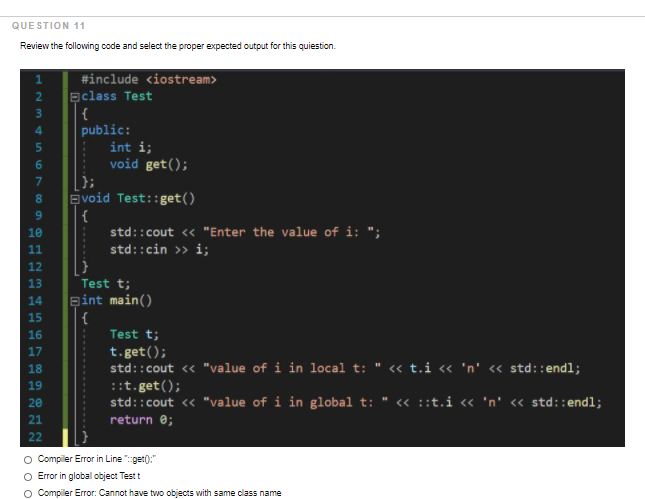This screenshot has height=499, width=645.
Task: Click the string "value of i in global t: "
Action: [x=296, y=402]
